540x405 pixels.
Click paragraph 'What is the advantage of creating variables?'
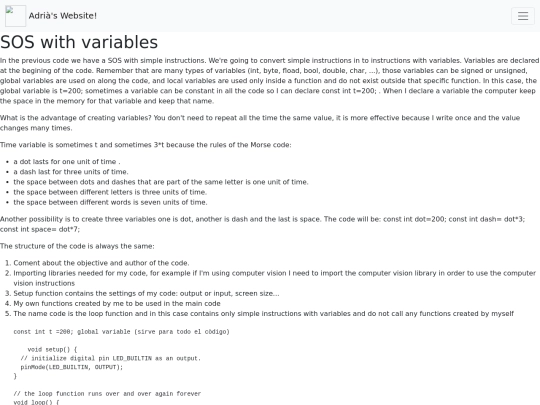pyautogui.click(x=260, y=123)
